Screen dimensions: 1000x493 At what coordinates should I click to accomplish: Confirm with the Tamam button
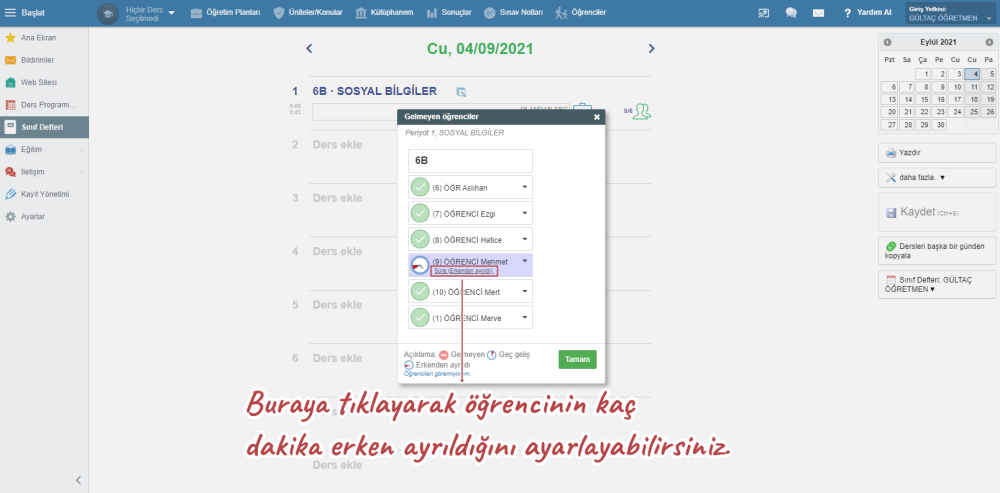pos(577,359)
